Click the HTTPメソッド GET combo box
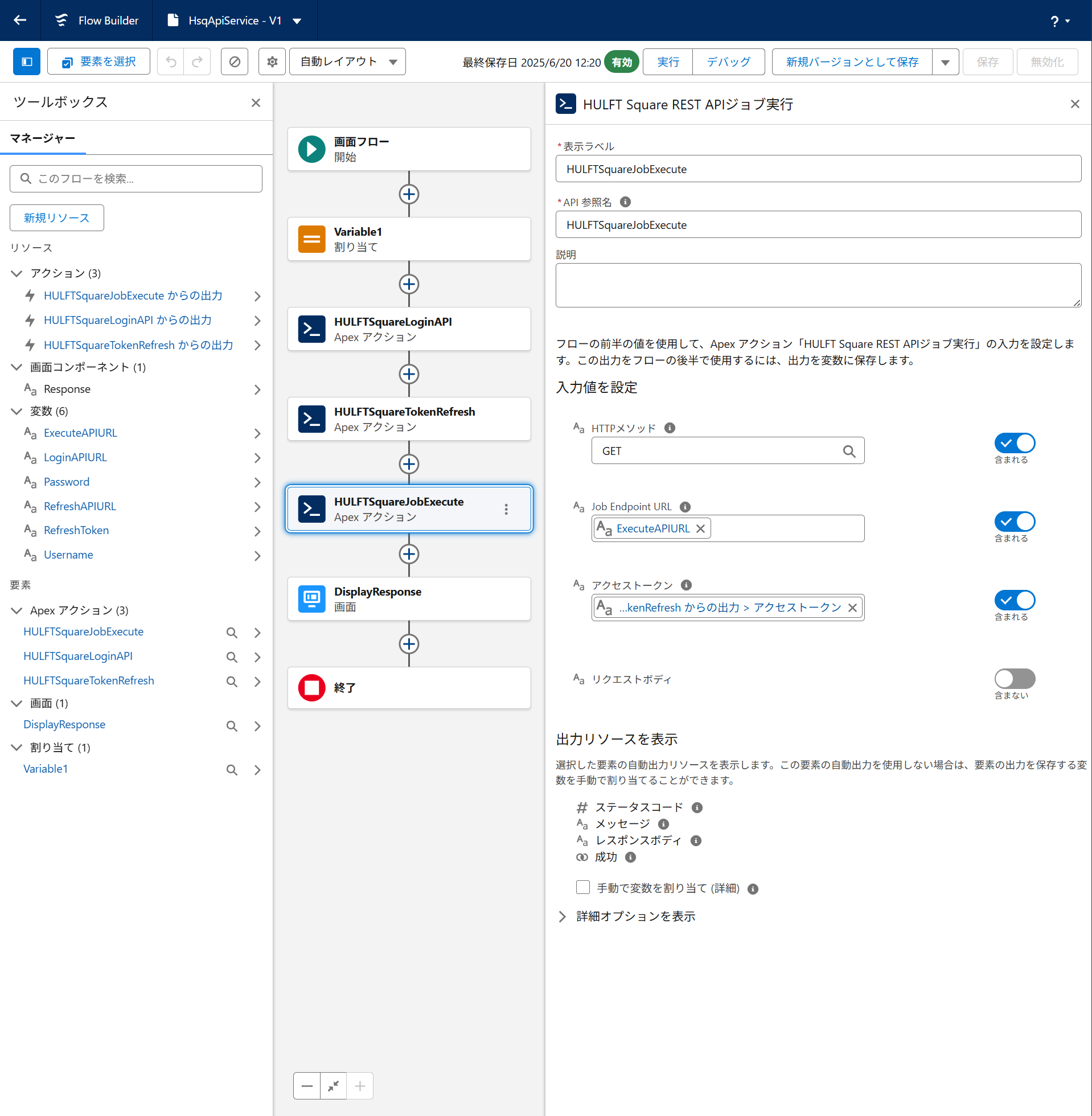This screenshot has height=1116, width=1092. (x=728, y=452)
